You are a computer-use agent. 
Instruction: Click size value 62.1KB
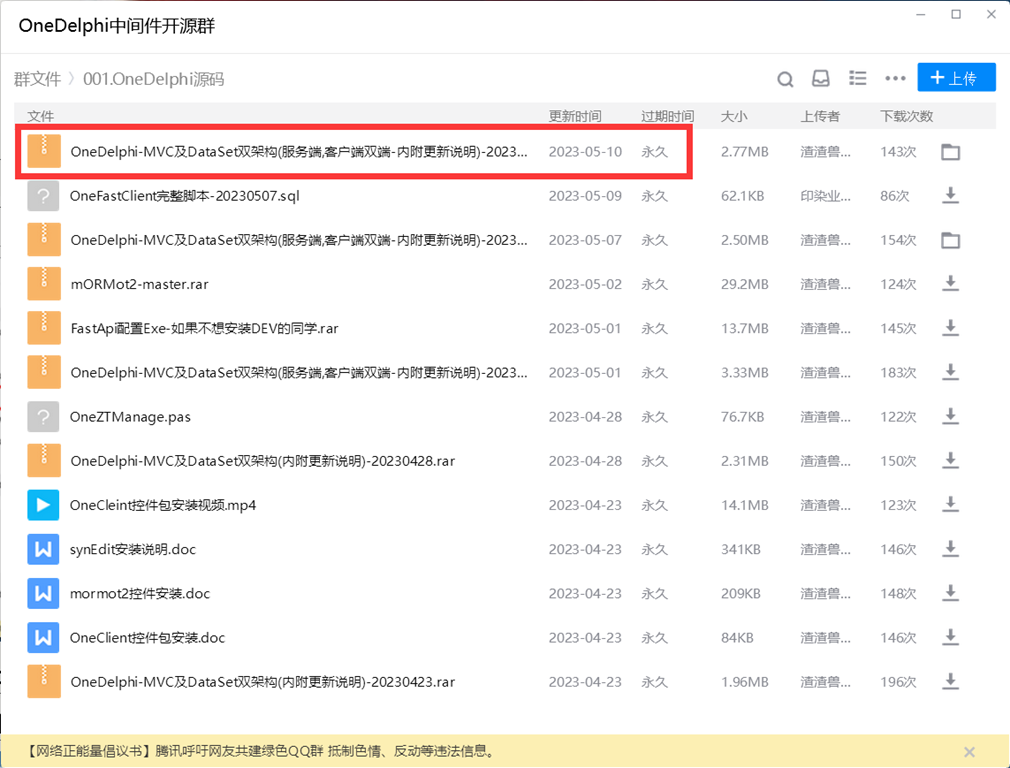click(x=742, y=196)
